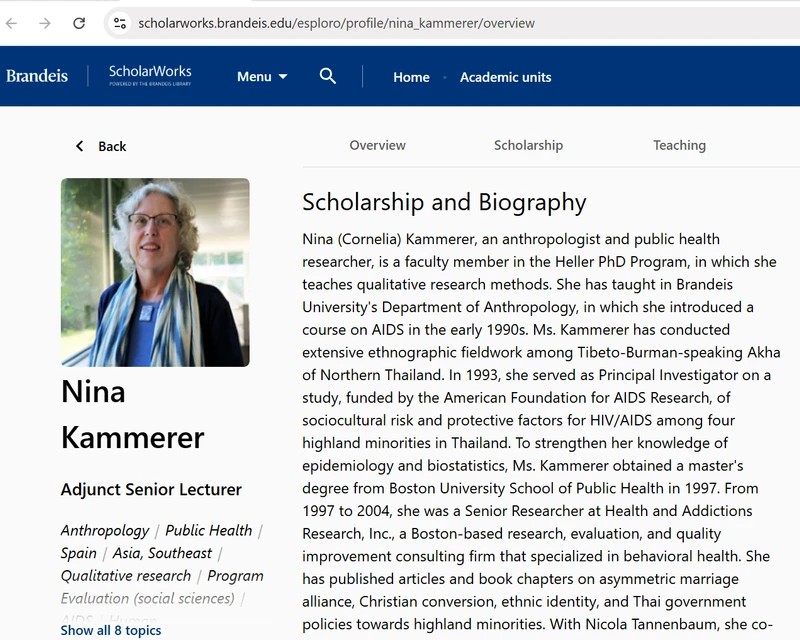Click the Scholarship and Biography heading
Viewport: 800px width, 640px height.
(x=444, y=202)
